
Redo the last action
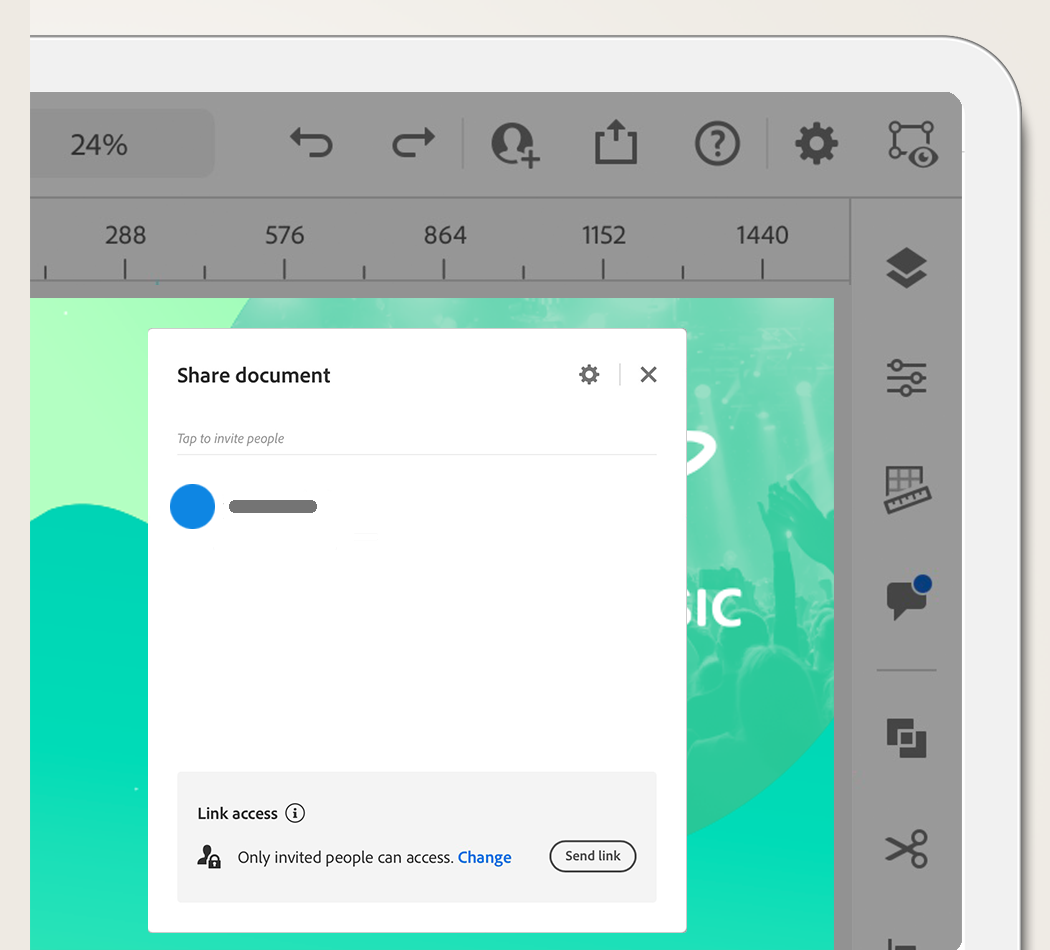point(412,143)
